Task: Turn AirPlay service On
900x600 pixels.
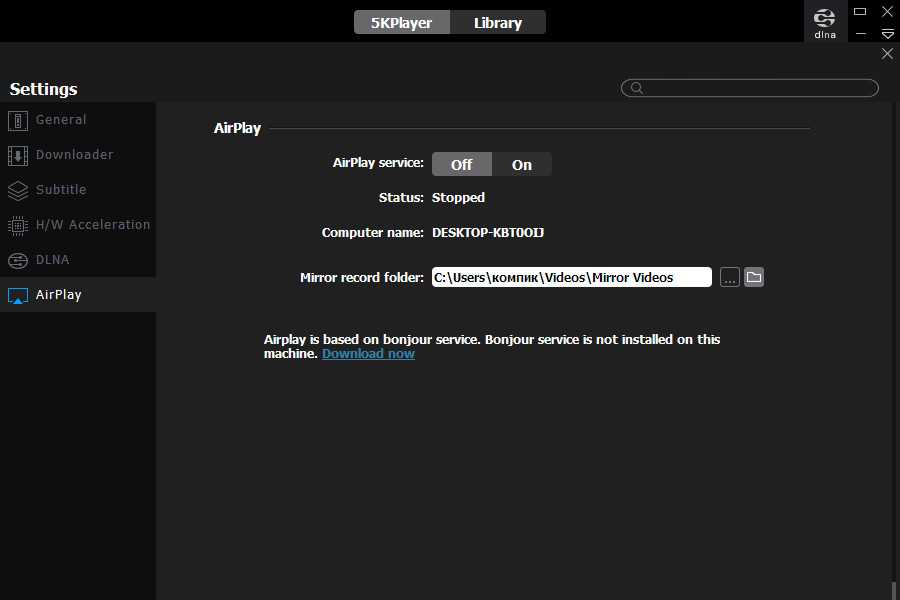Action: pos(522,165)
